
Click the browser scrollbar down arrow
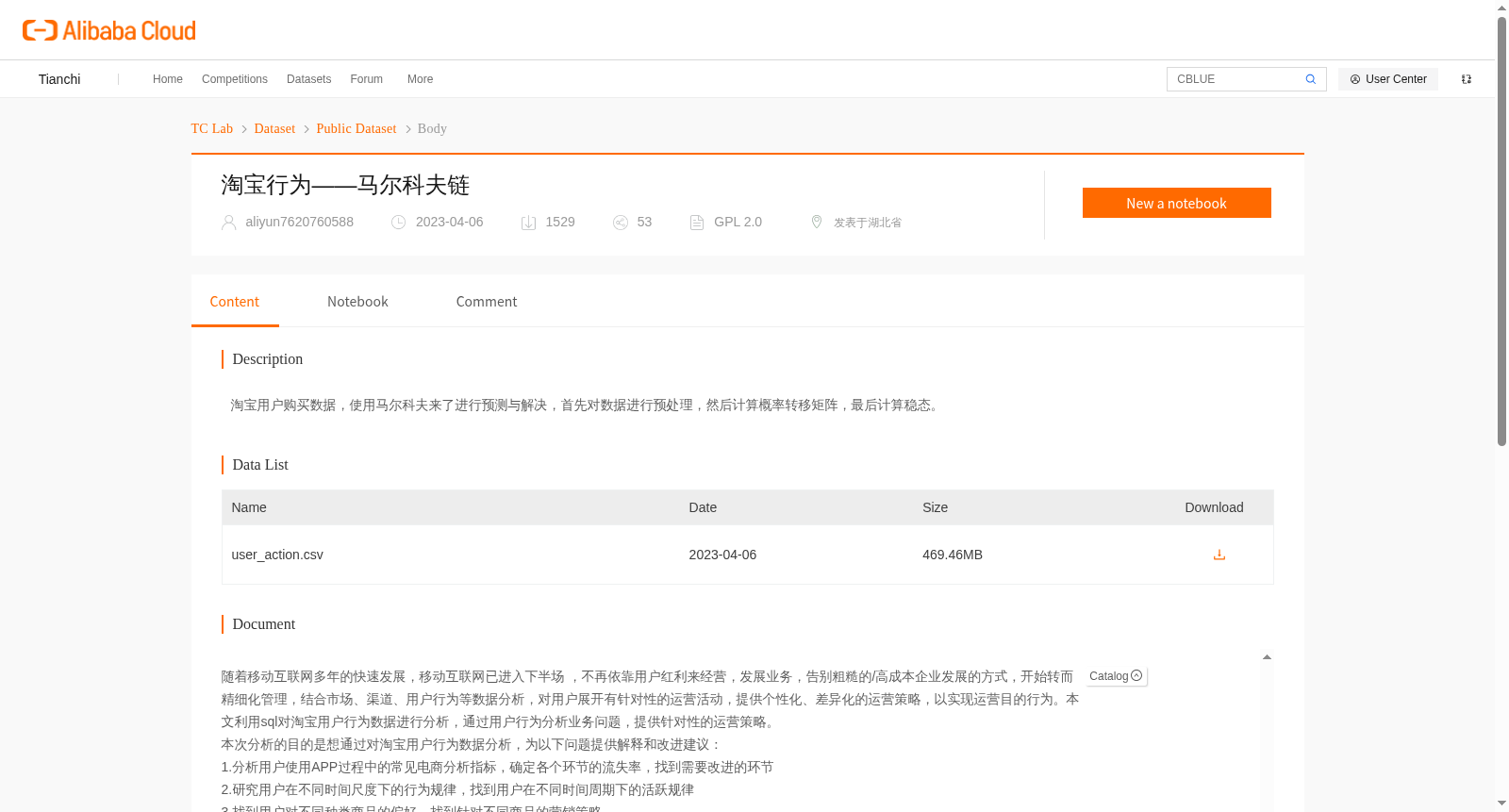click(x=1501, y=804)
